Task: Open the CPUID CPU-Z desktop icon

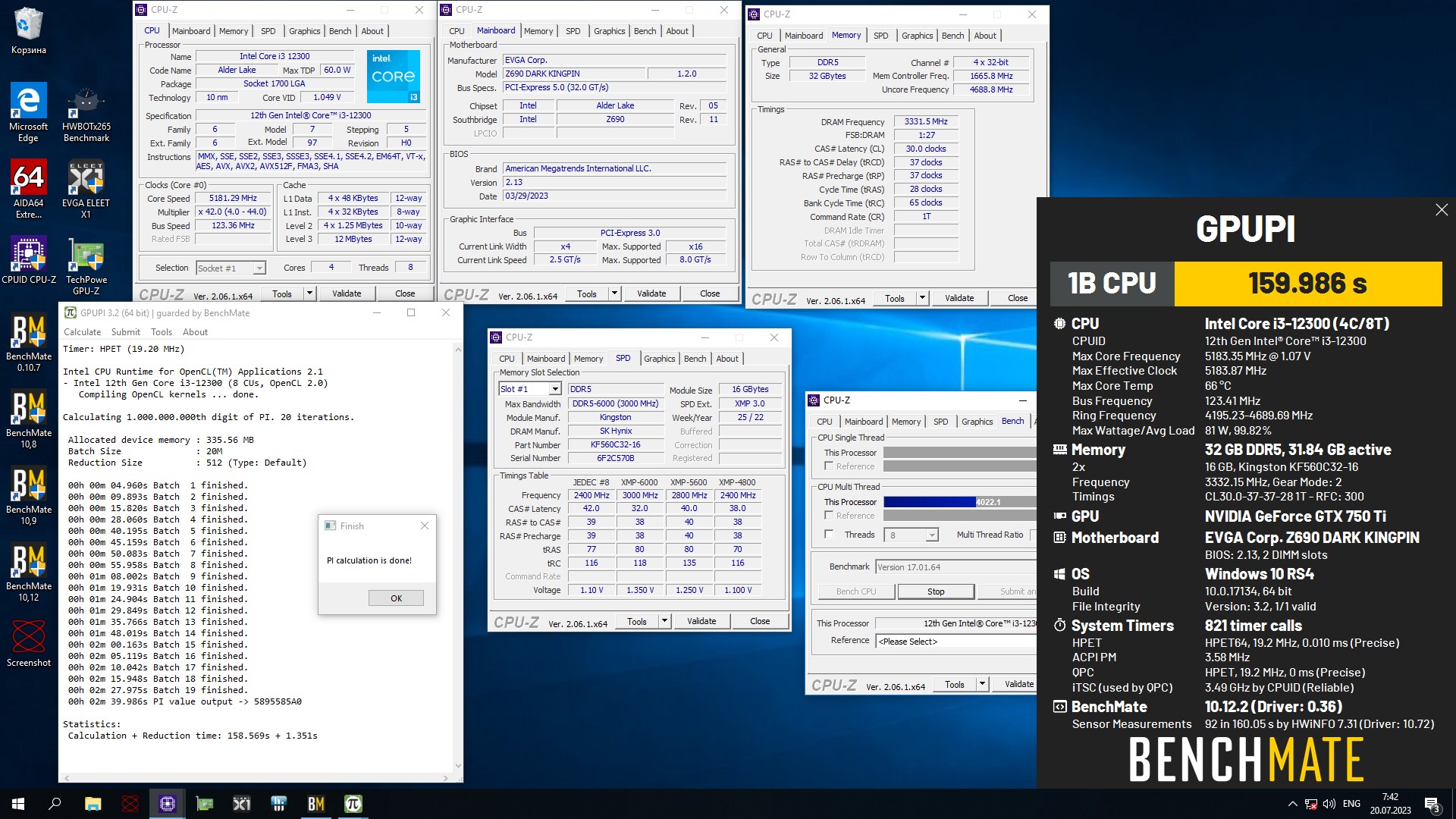Action: pyautogui.click(x=28, y=259)
